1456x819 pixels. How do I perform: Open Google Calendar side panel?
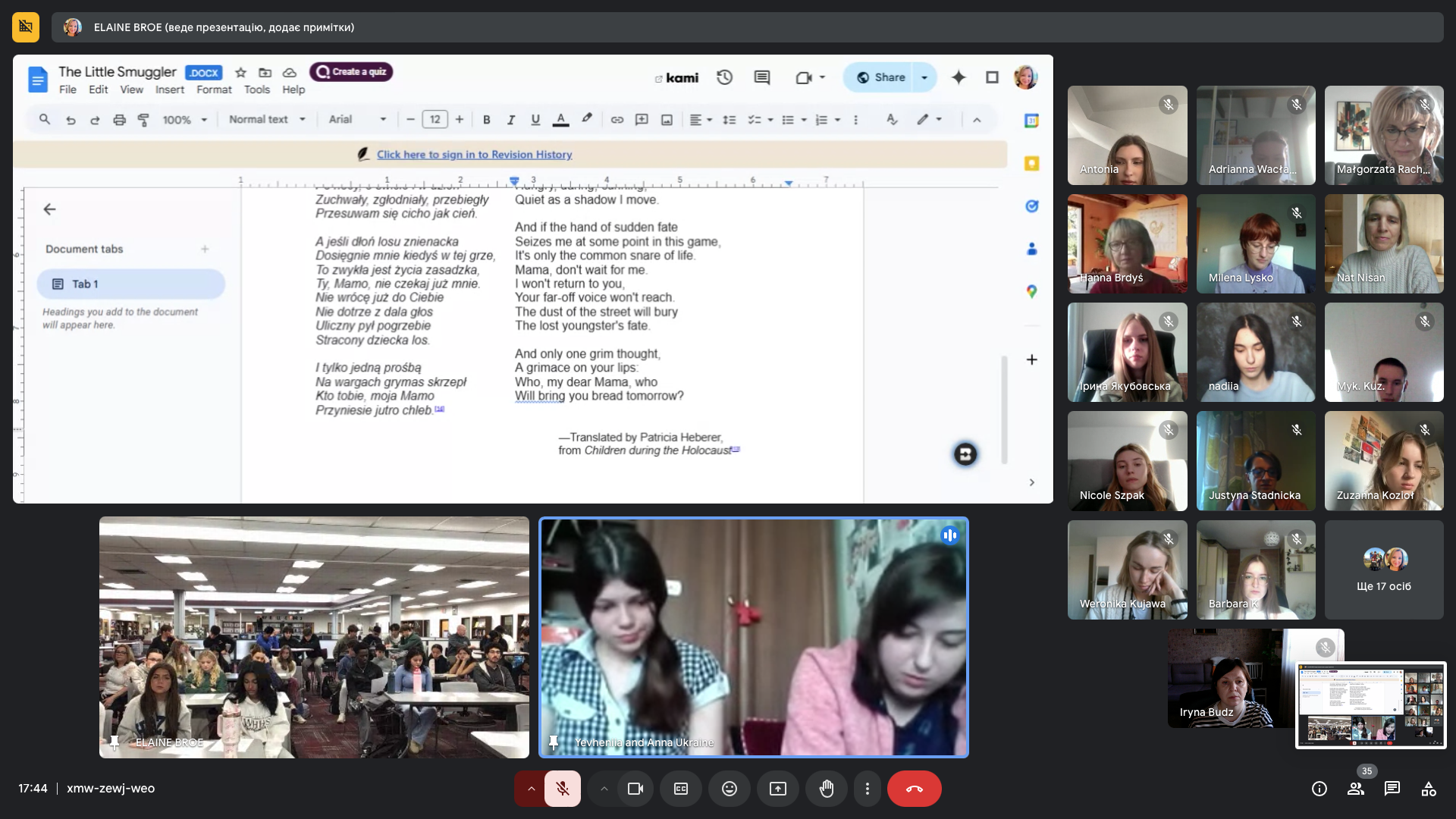point(1031,121)
